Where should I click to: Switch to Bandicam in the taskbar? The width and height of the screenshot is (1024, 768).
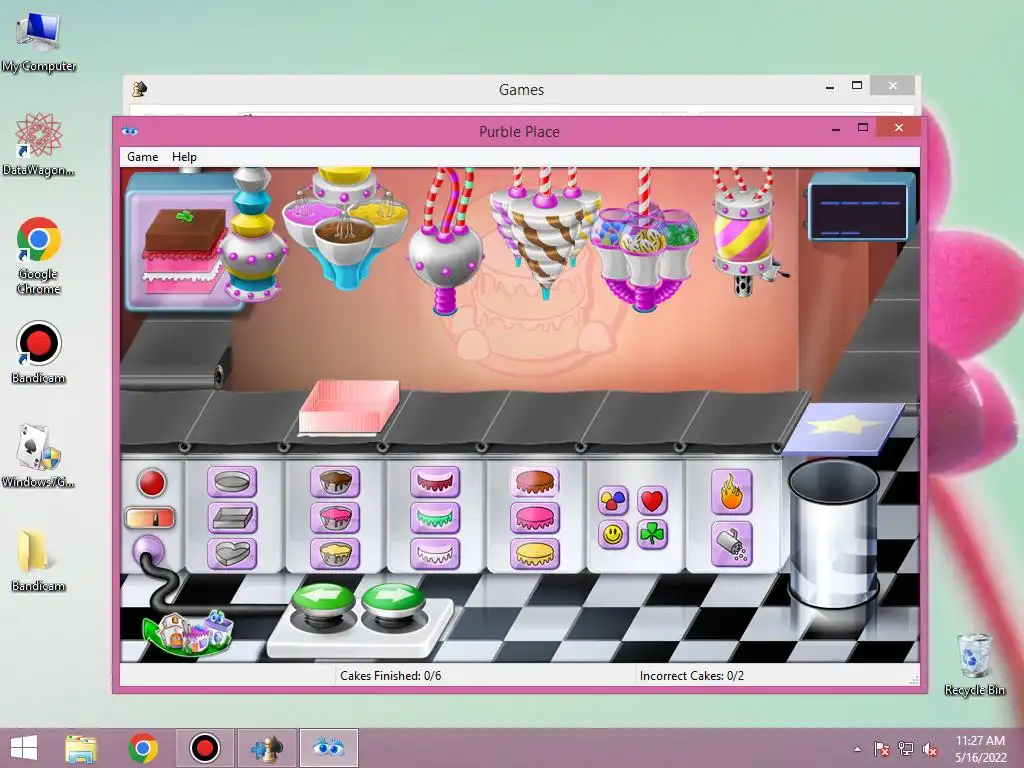tap(204, 748)
